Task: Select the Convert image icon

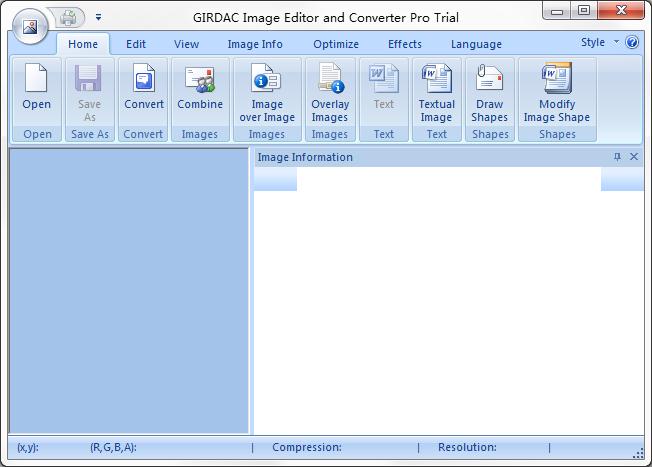Action: tap(143, 78)
